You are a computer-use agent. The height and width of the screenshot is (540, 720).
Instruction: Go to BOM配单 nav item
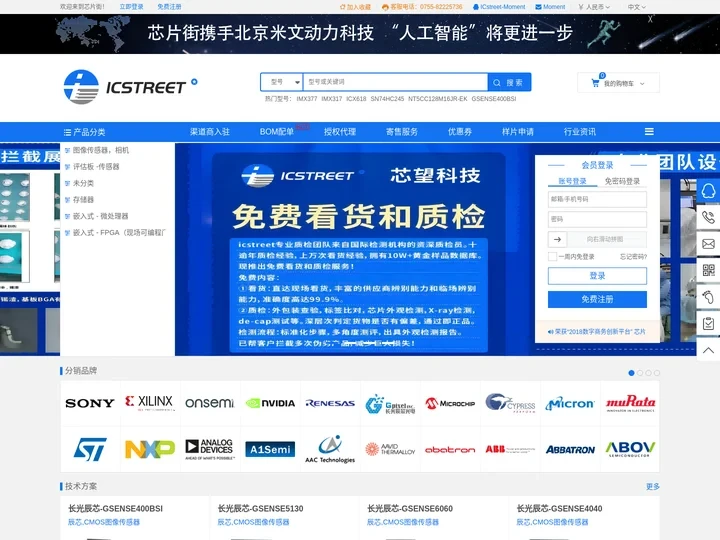coord(276,132)
